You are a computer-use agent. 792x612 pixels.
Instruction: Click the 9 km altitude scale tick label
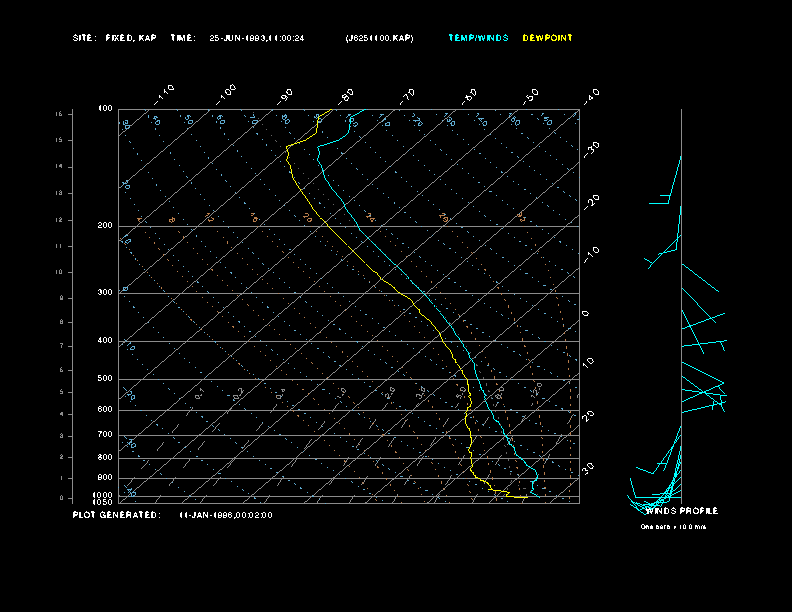click(61, 298)
